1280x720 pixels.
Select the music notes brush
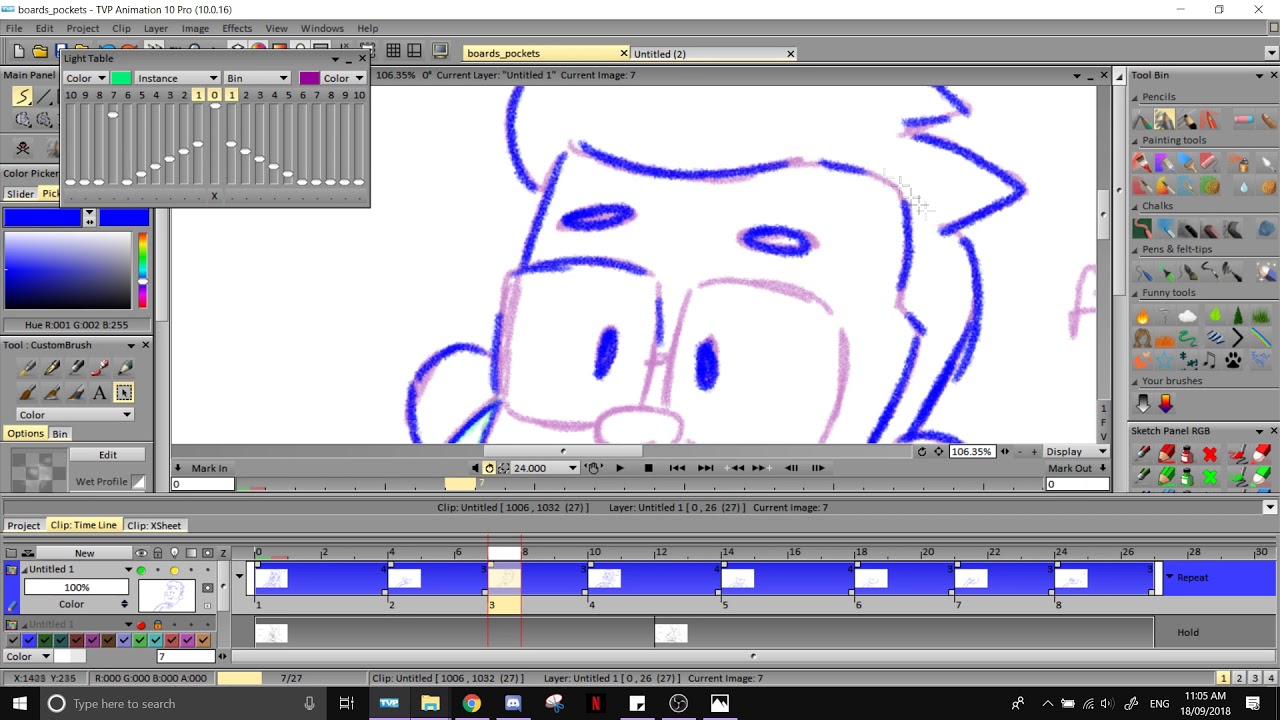tap(1210, 360)
